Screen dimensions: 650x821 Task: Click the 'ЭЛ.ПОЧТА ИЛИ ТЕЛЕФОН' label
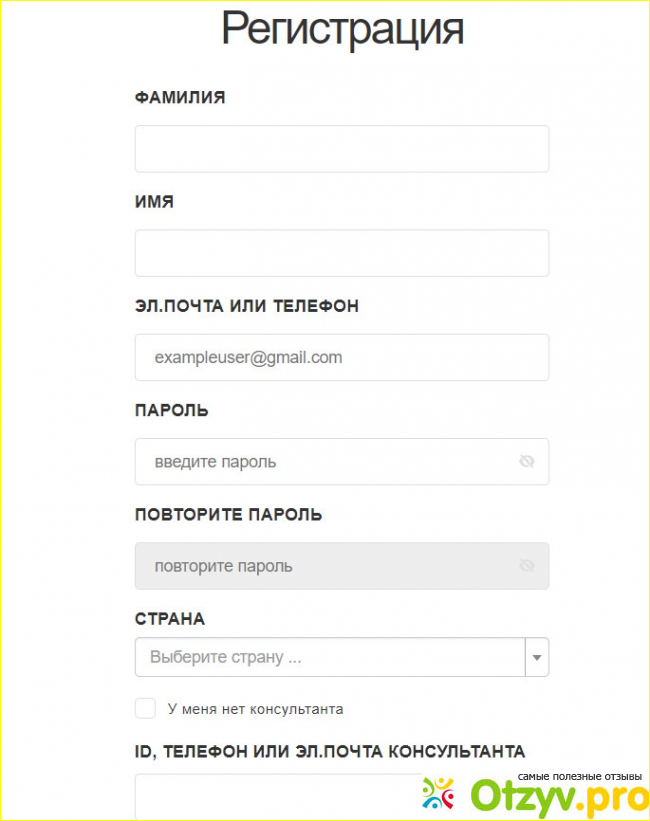point(247,306)
